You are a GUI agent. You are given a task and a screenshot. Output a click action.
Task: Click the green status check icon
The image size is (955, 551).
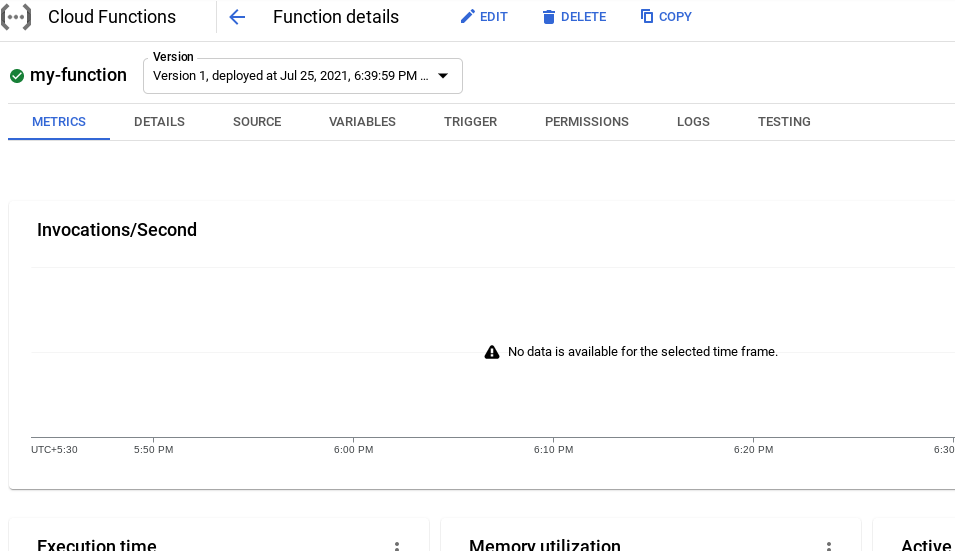(17, 76)
